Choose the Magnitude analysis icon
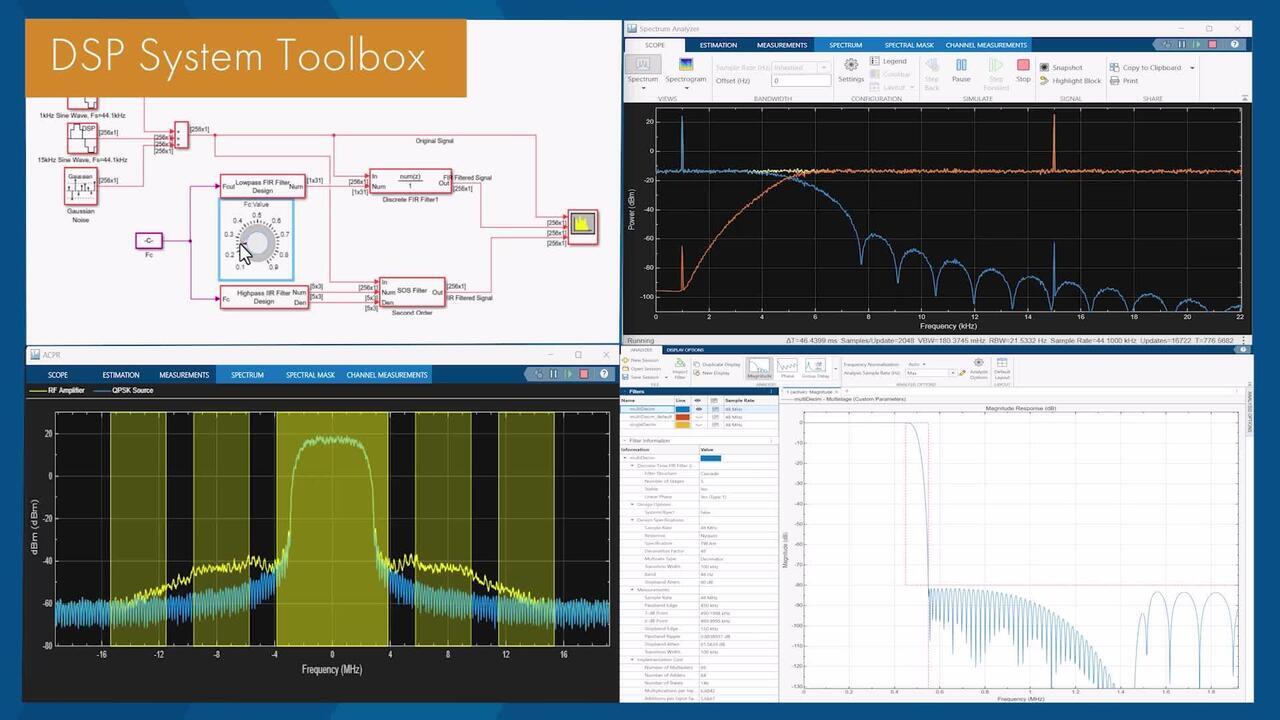This screenshot has height=720, width=1280. click(759, 368)
